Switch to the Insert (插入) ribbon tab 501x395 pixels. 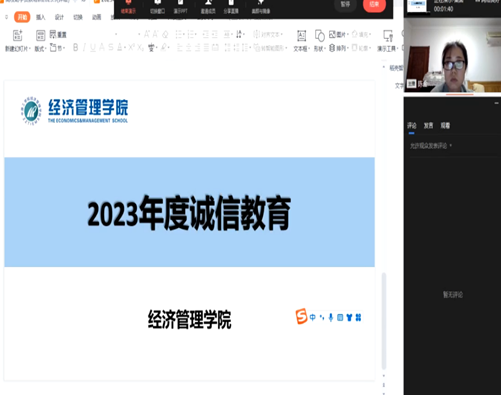coord(41,17)
